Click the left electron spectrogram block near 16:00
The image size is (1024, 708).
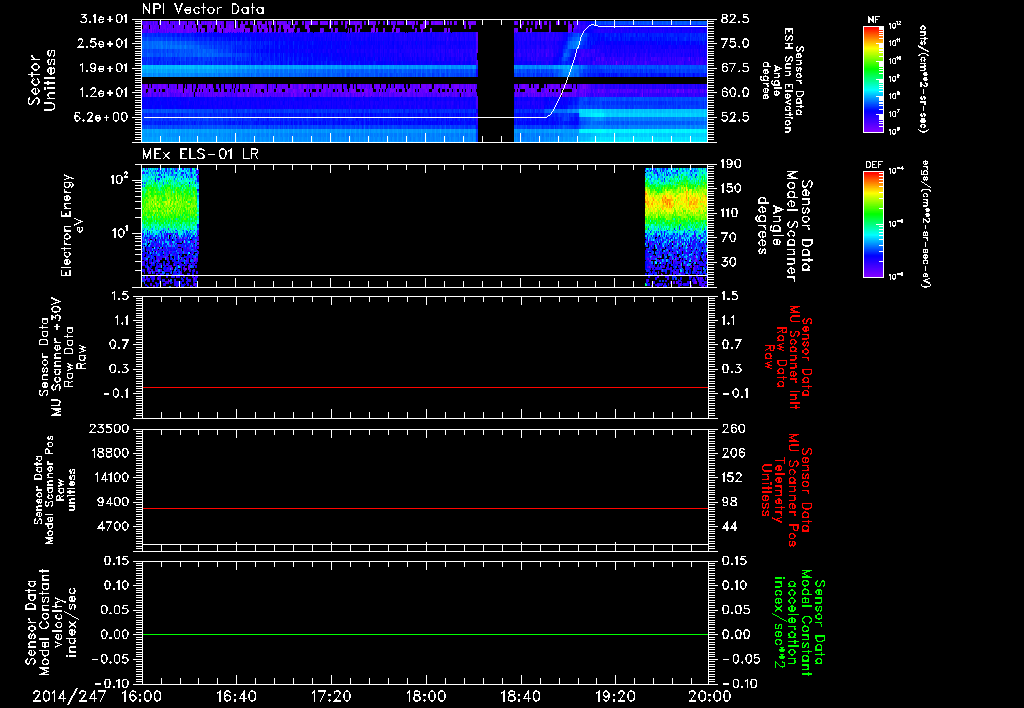click(x=170, y=227)
